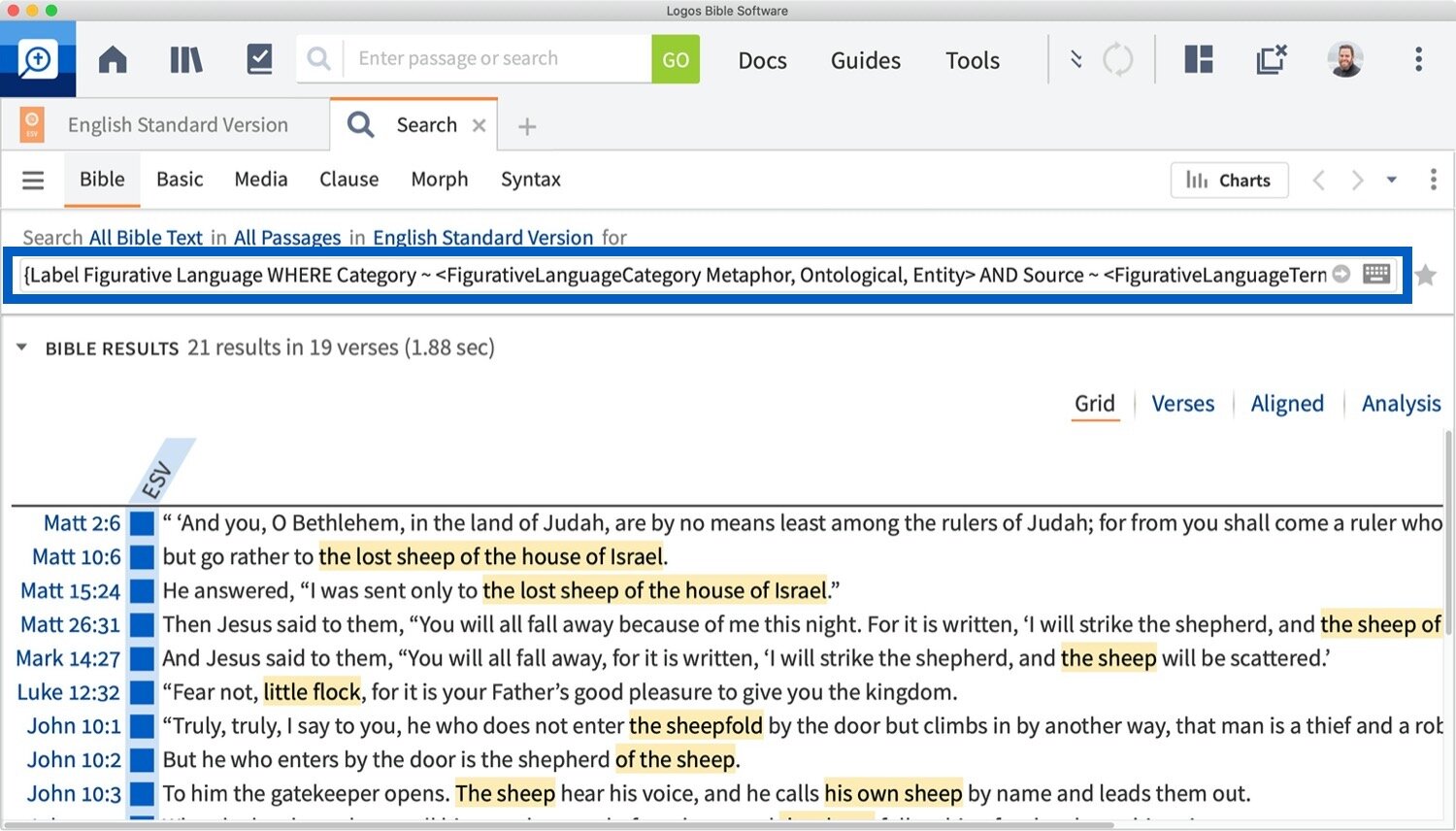Open the Matt 26:31 reference
Viewport: 1456px width, 831px height.
[x=71, y=625]
